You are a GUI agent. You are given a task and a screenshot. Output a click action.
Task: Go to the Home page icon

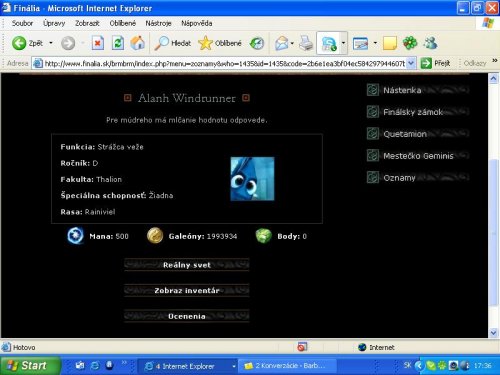(138, 43)
